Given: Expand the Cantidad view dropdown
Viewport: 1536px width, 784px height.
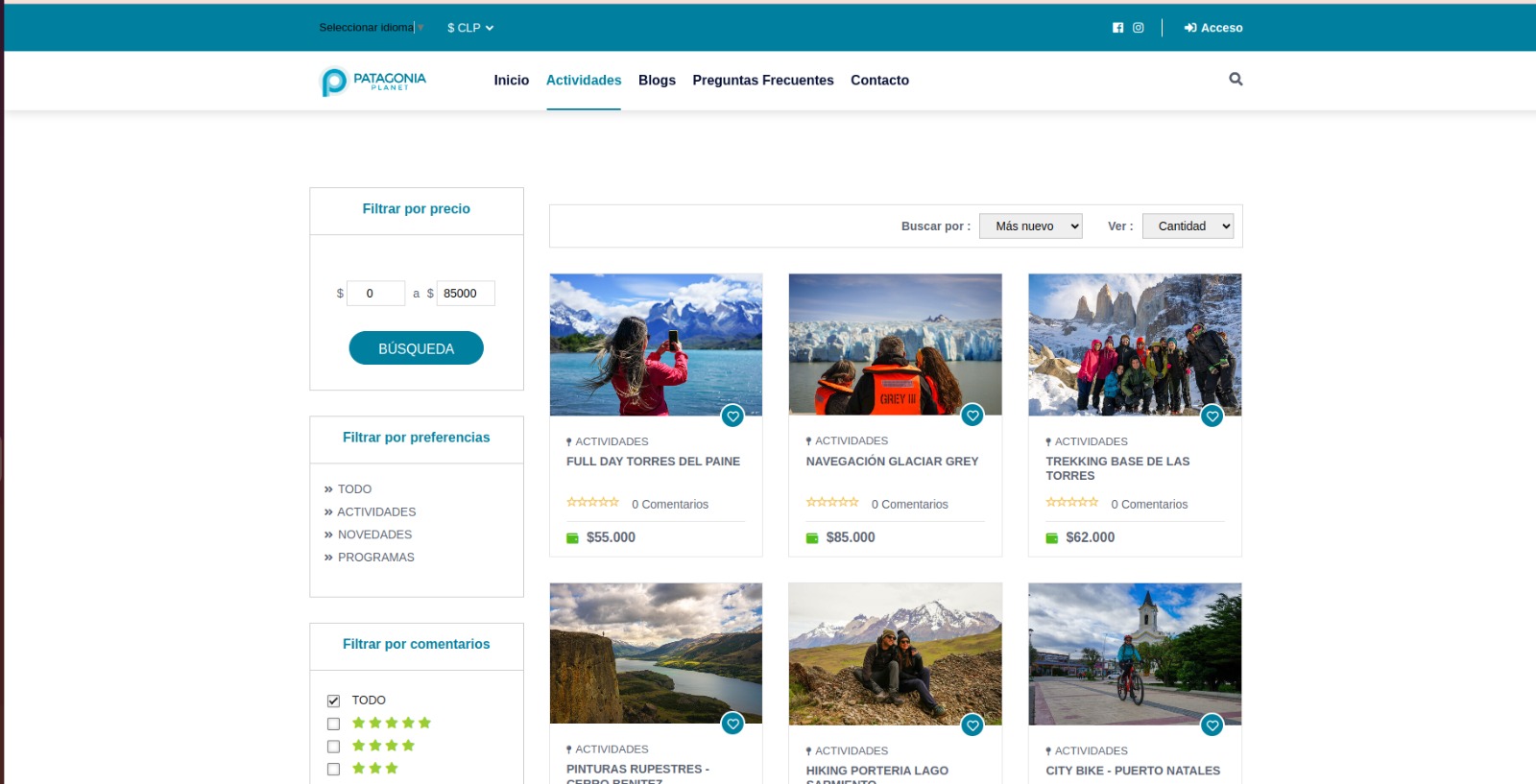Looking at the screenshot, I should [1188, 226].
